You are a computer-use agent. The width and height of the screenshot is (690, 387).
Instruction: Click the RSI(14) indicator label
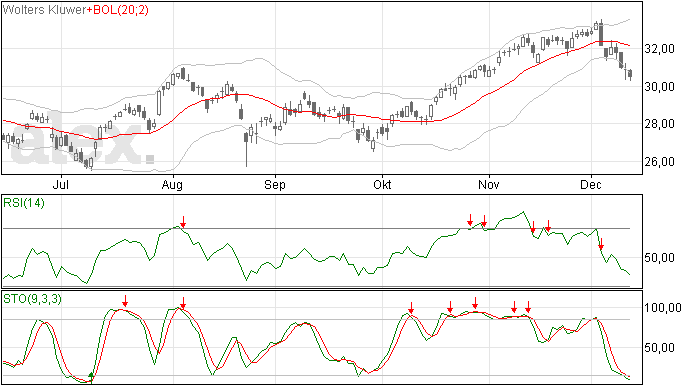pos(24,203)
